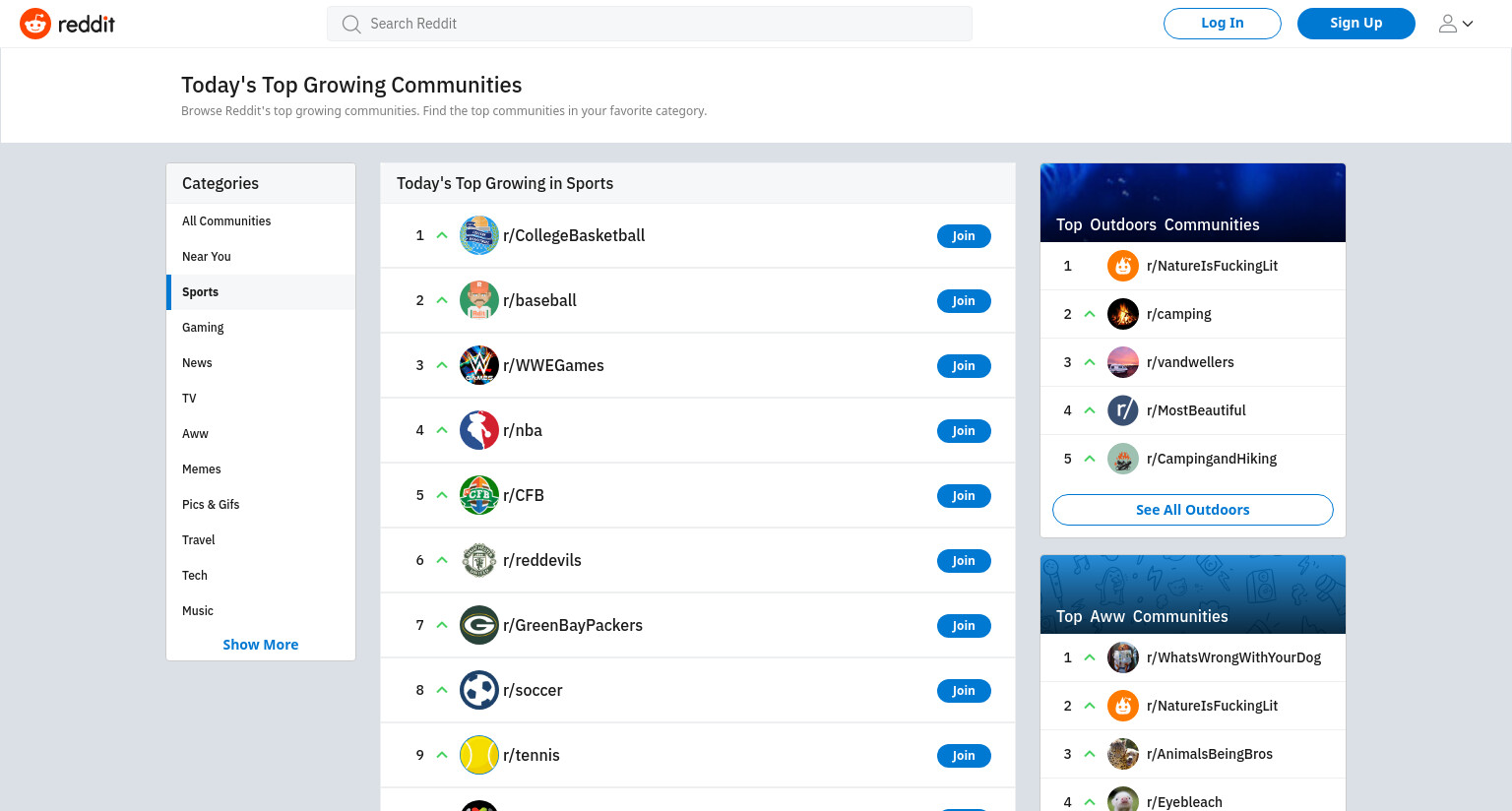This screenshot has height=811, width=1512.
Task: Join the r/WWEGames community
Action: click(x=964, y=366)
